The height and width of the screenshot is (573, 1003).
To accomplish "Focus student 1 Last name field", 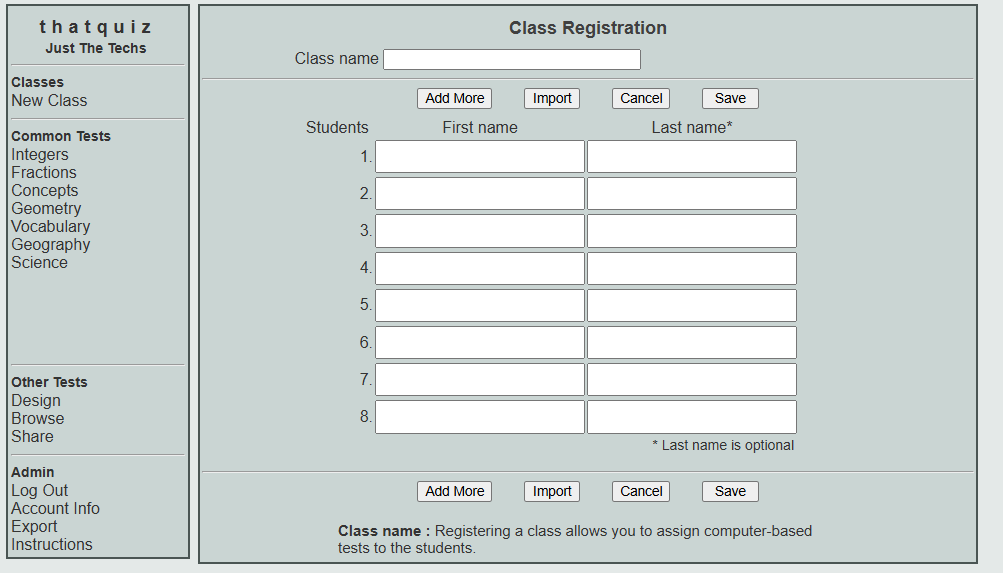I will click(692, 157).
